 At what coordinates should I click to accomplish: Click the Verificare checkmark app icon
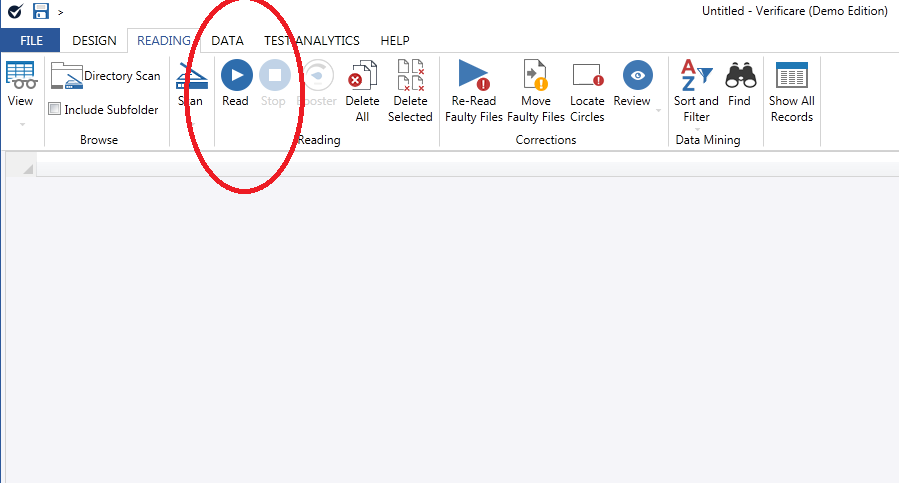coord(15,11)
